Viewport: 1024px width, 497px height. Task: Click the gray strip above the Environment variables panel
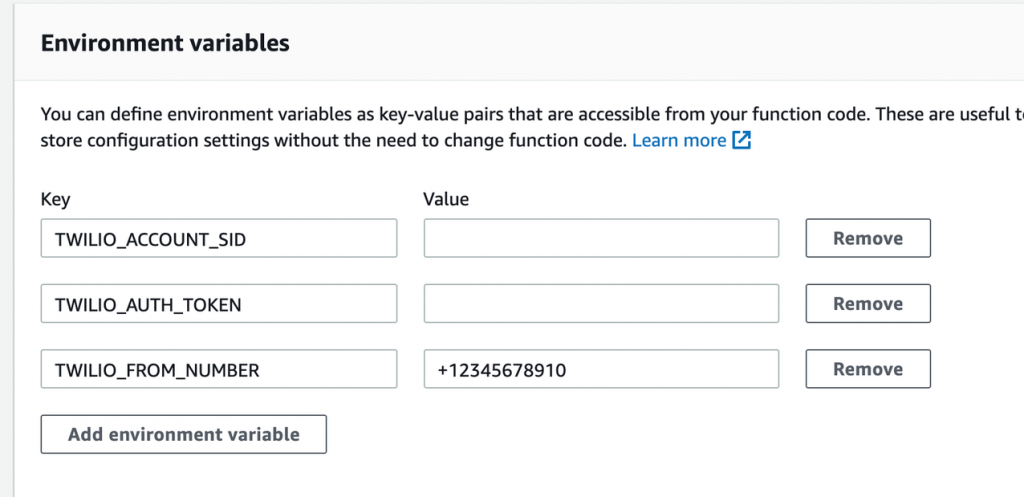coord(500,3)
